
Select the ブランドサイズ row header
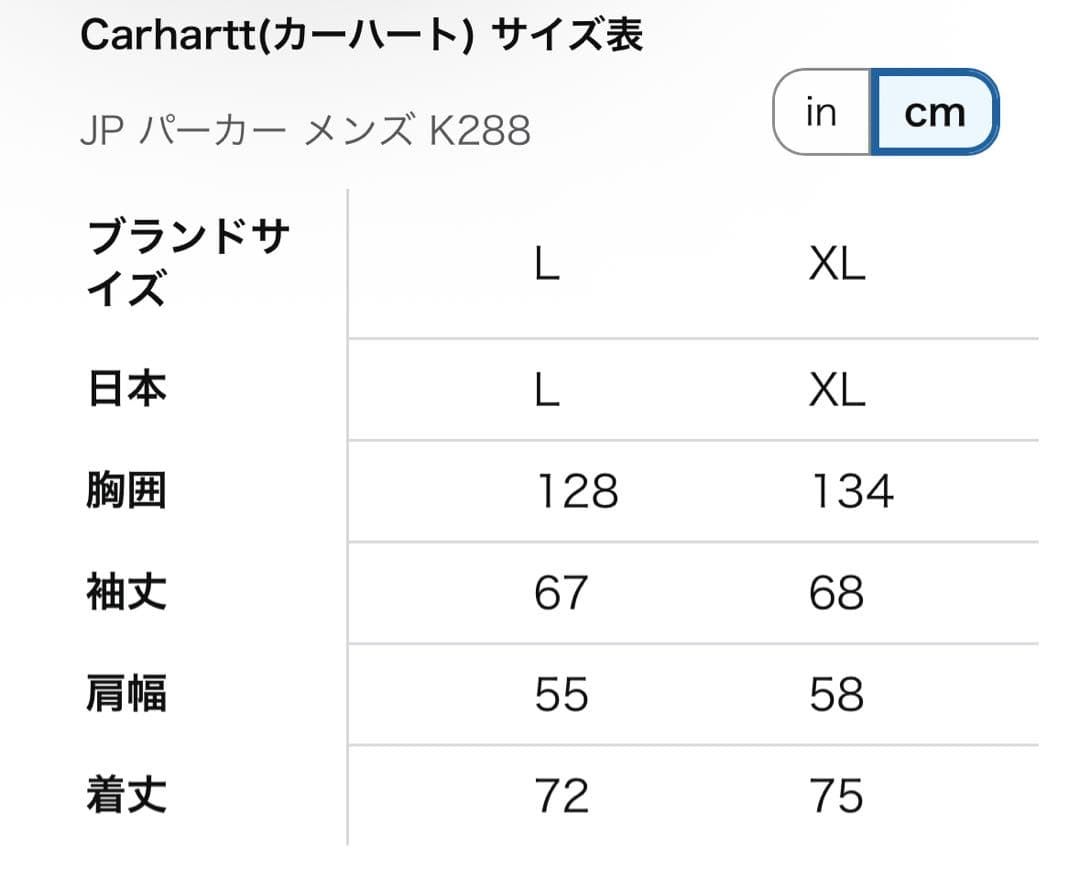pos(188,264)
